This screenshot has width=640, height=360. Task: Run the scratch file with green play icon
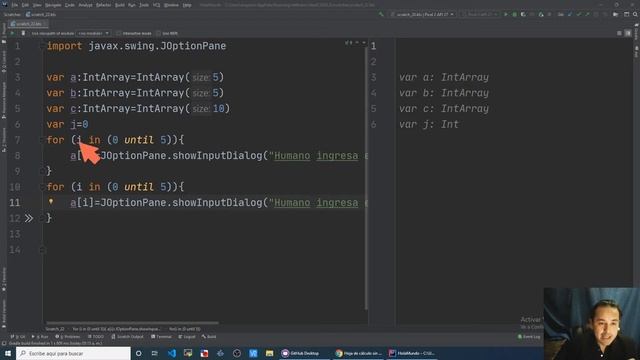click(12, 33)
